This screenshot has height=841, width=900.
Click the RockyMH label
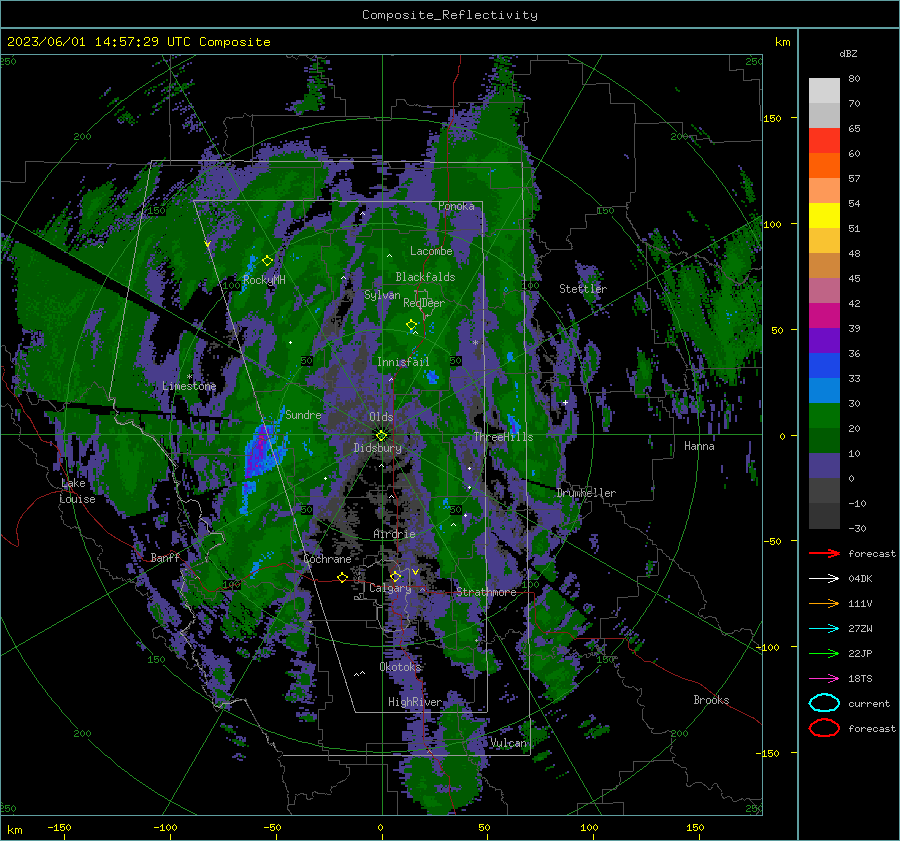[x=264, y=280]
